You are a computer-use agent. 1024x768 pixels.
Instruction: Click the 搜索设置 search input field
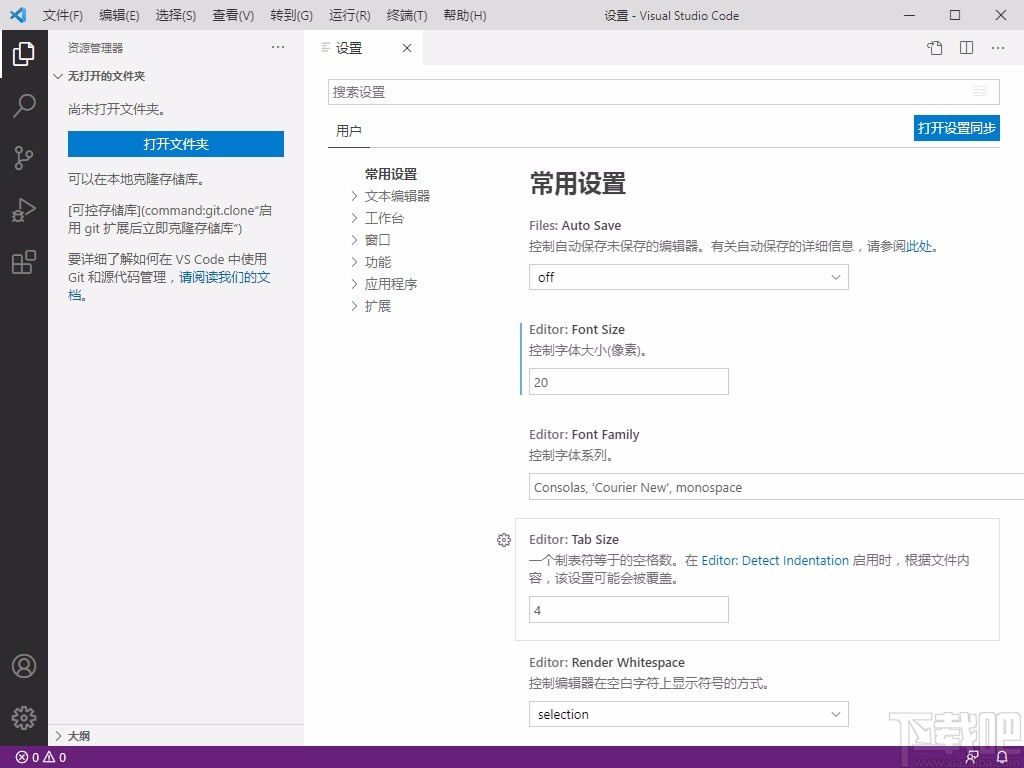point(650,92)
